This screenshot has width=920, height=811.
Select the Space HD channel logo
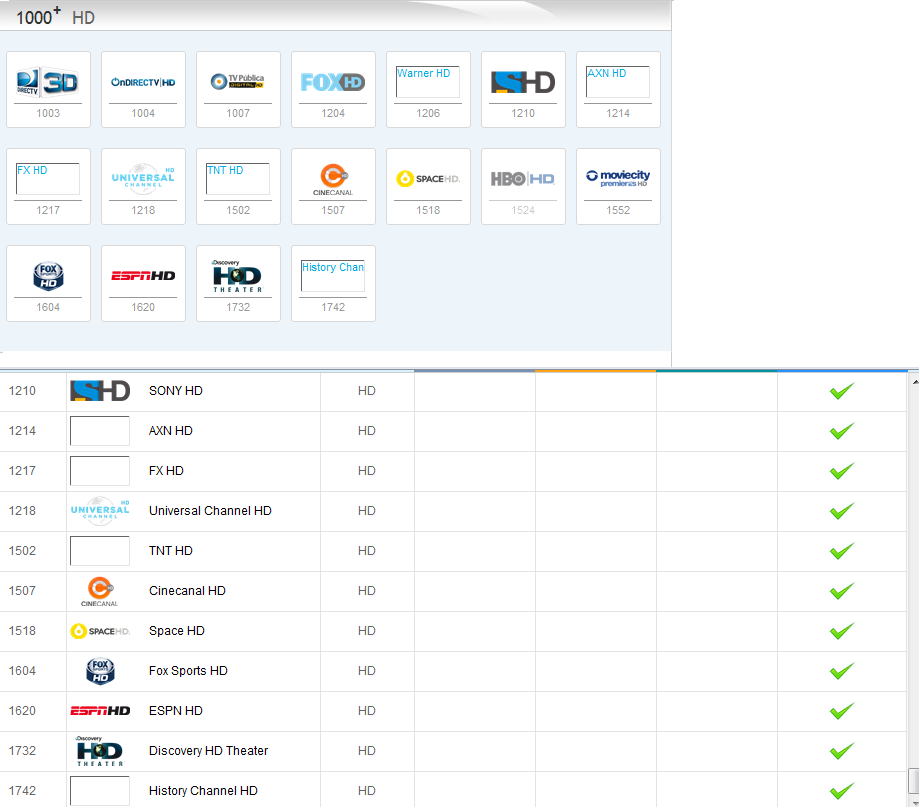pos(427,178)
